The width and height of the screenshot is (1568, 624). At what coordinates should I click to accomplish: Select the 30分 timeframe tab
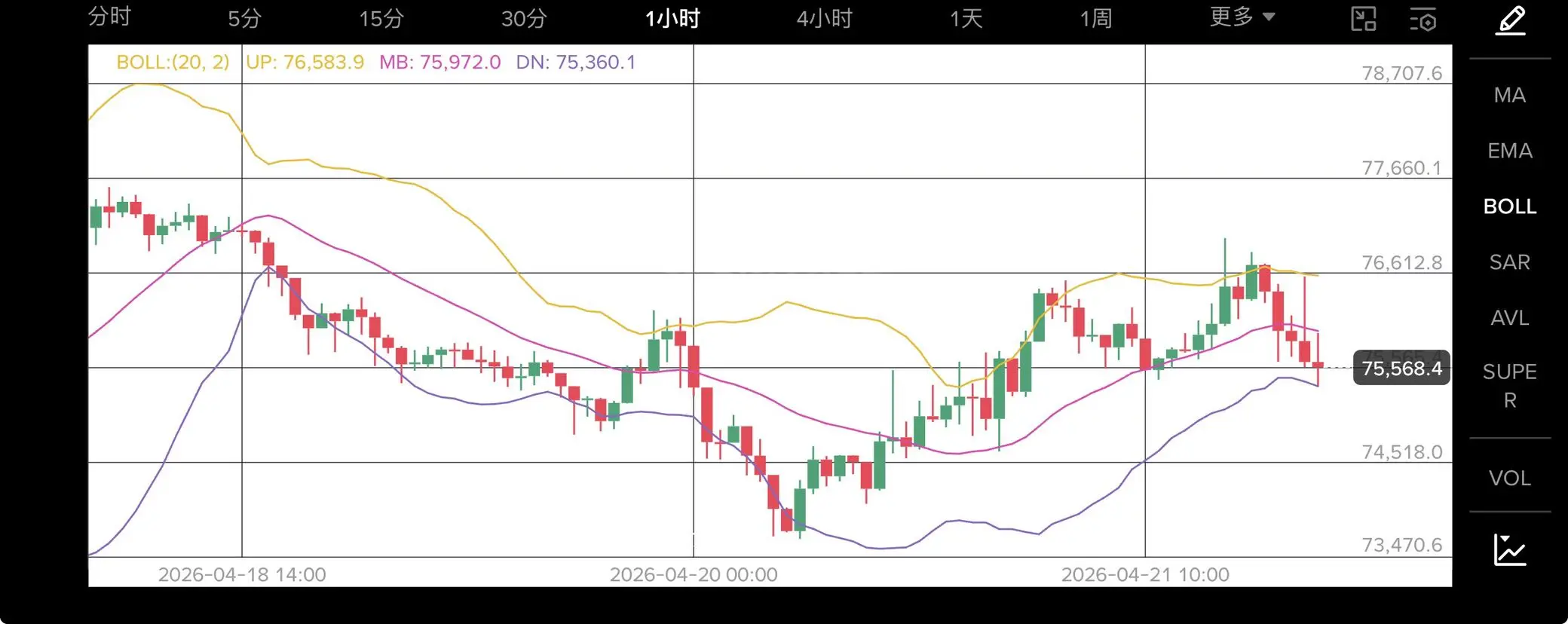coord(524,19)
